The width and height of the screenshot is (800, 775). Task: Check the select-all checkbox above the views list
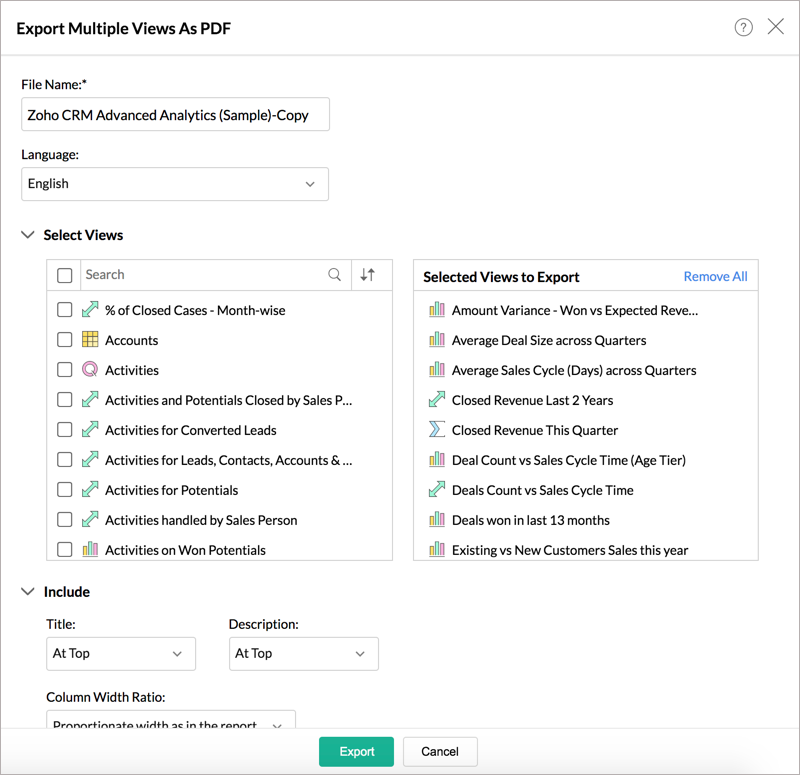tap(64, 274)
